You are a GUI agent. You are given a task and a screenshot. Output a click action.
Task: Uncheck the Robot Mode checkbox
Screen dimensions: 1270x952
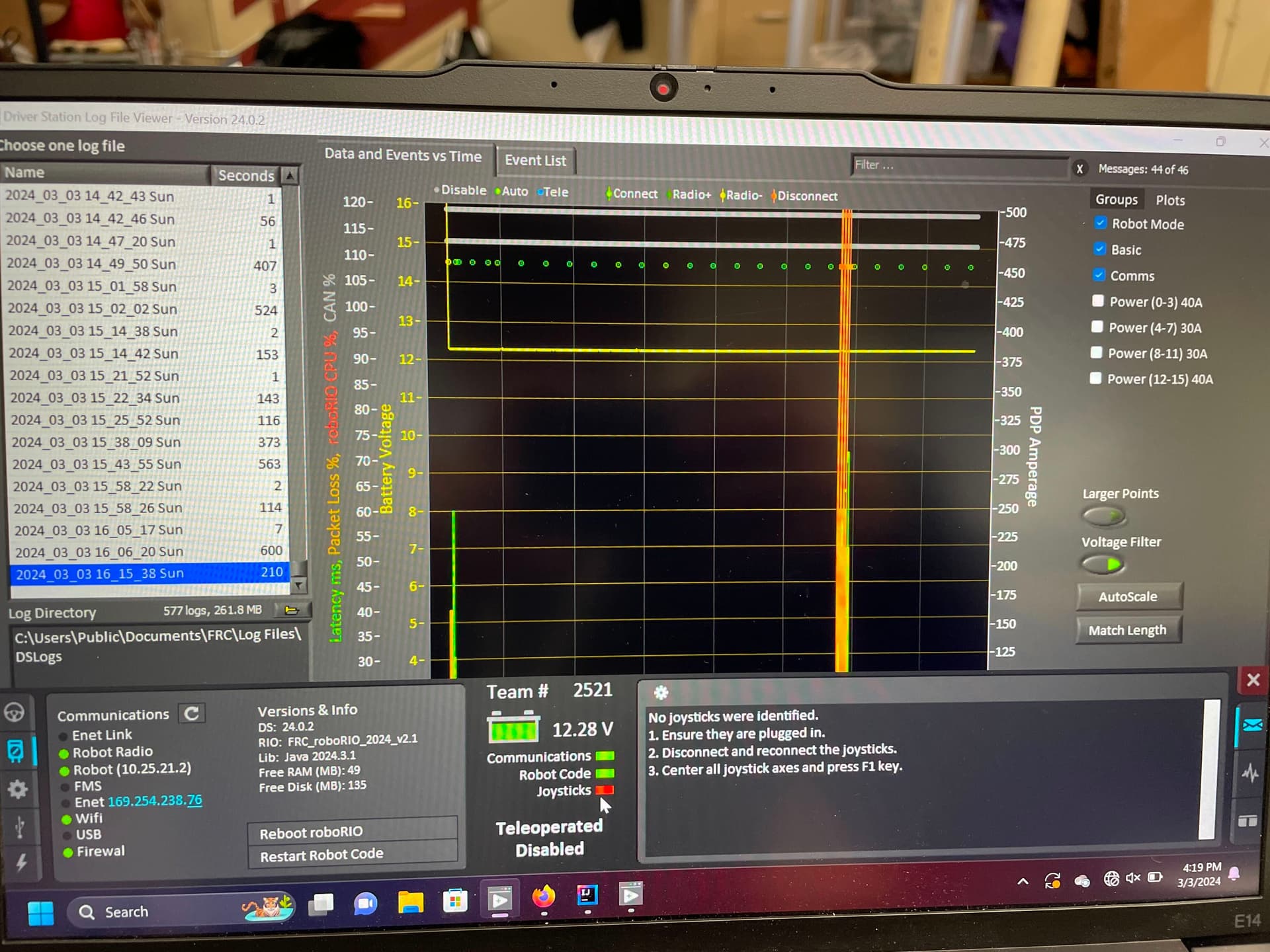click(x=1100, y=223)
